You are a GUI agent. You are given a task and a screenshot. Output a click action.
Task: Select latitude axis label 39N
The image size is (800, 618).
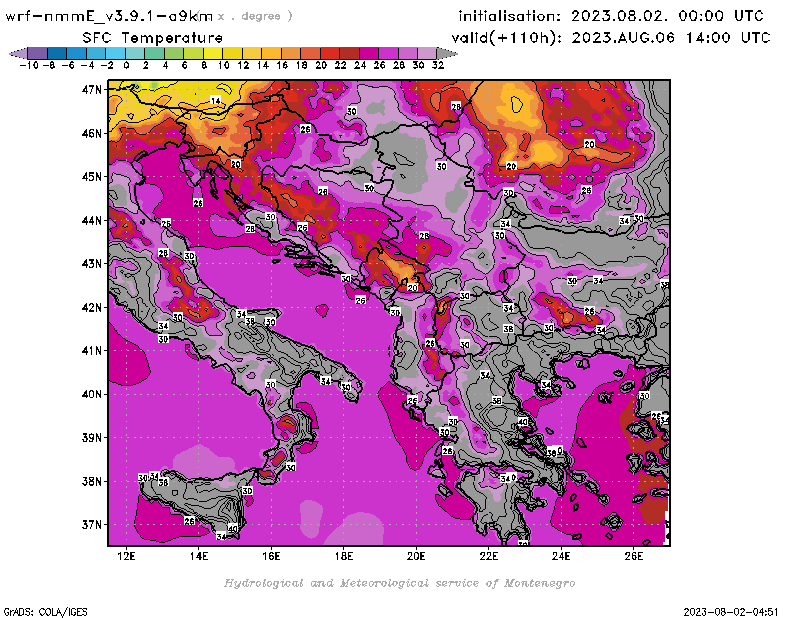tap(91, 437)
